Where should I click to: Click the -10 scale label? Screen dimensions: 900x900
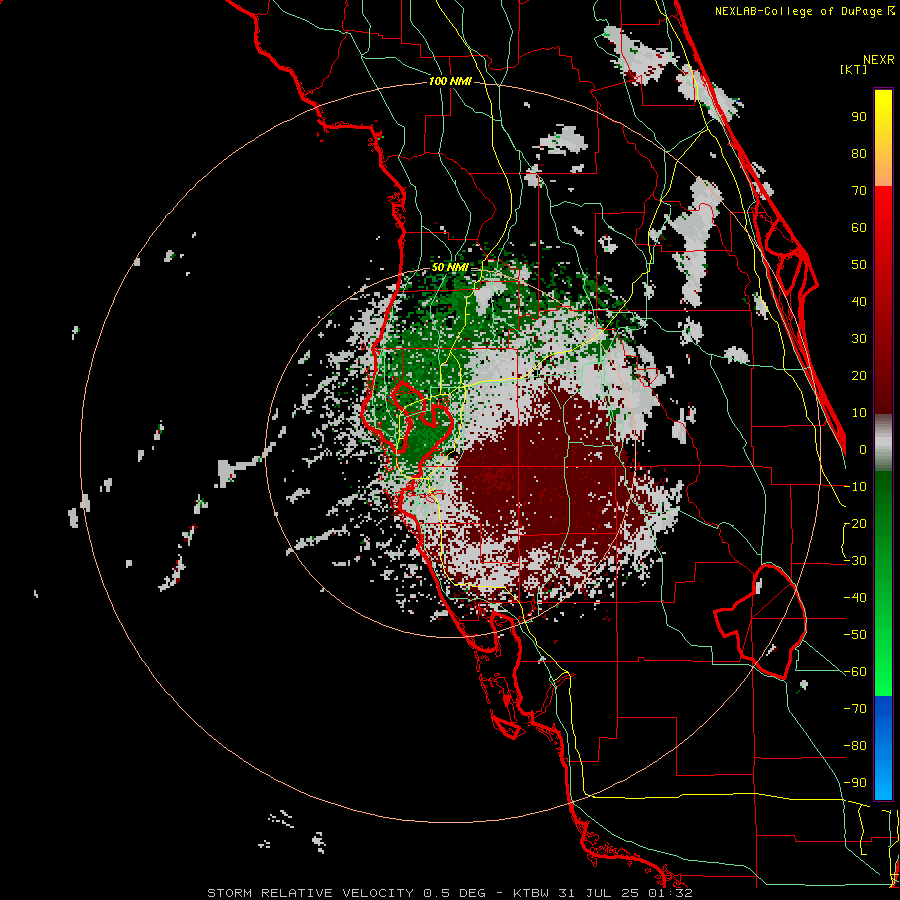[855, 487]
